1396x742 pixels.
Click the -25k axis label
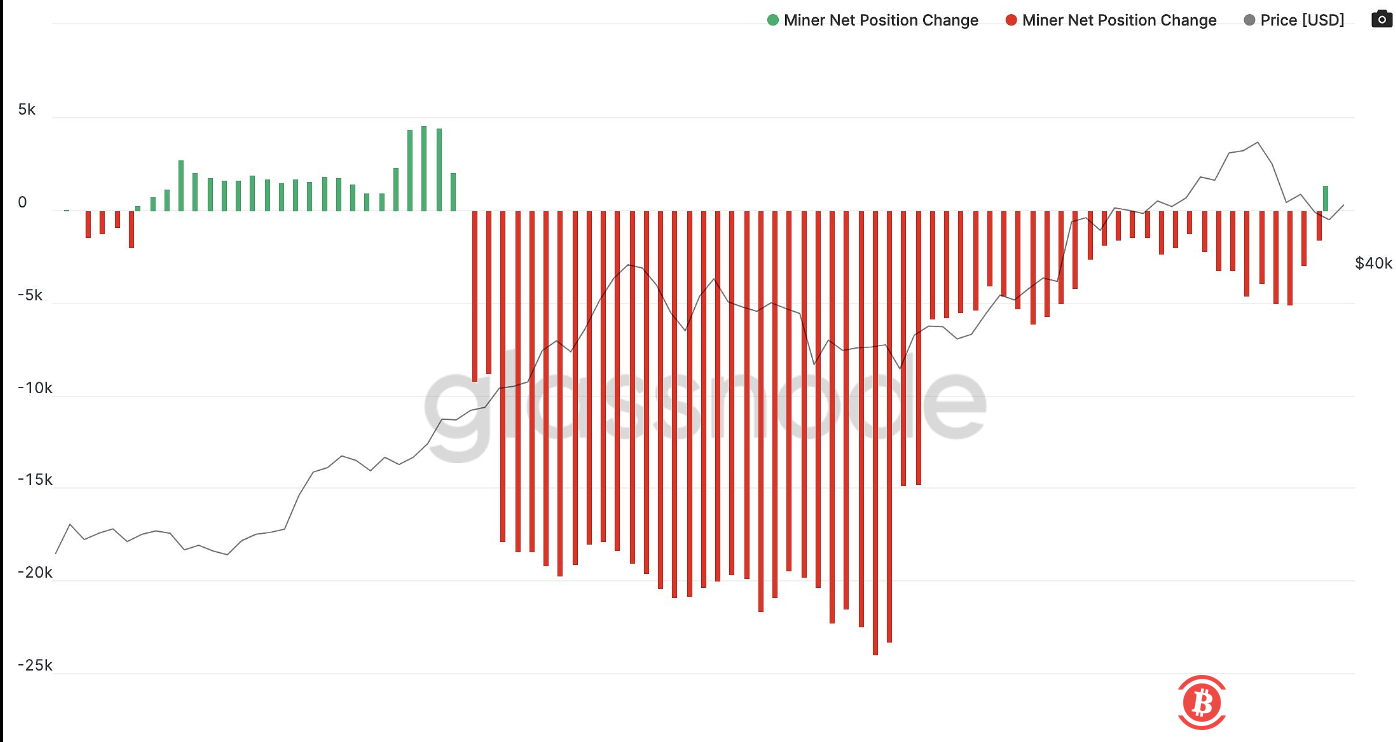[x=35, y=665]
